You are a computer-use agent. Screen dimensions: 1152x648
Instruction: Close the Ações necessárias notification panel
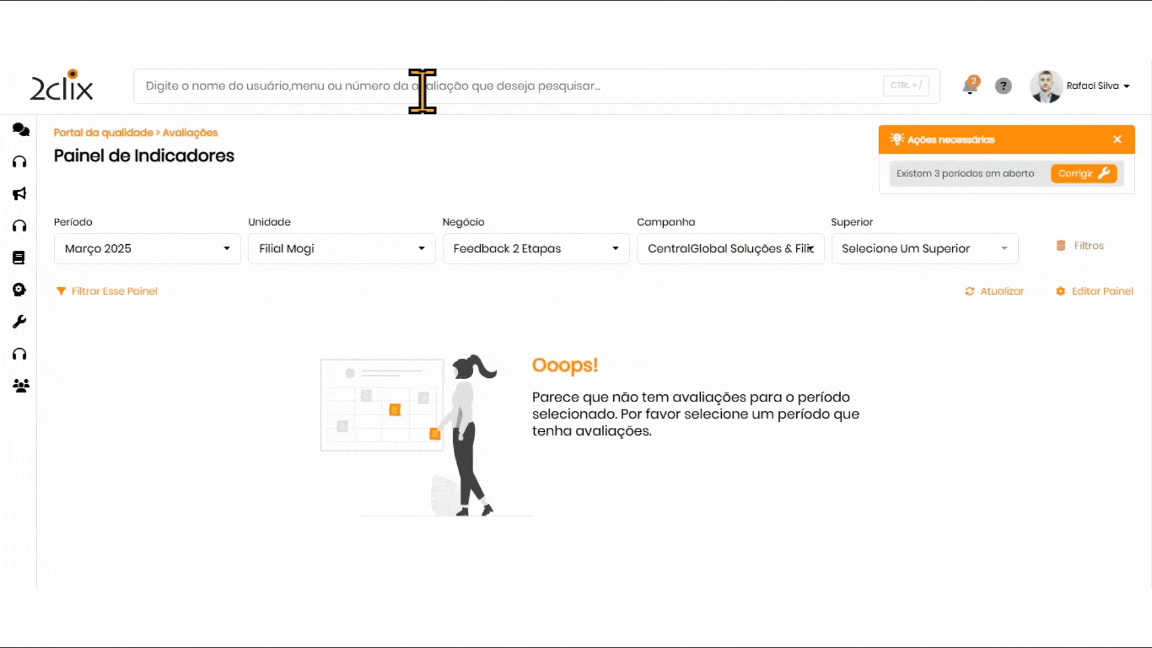pos(1117,140)
